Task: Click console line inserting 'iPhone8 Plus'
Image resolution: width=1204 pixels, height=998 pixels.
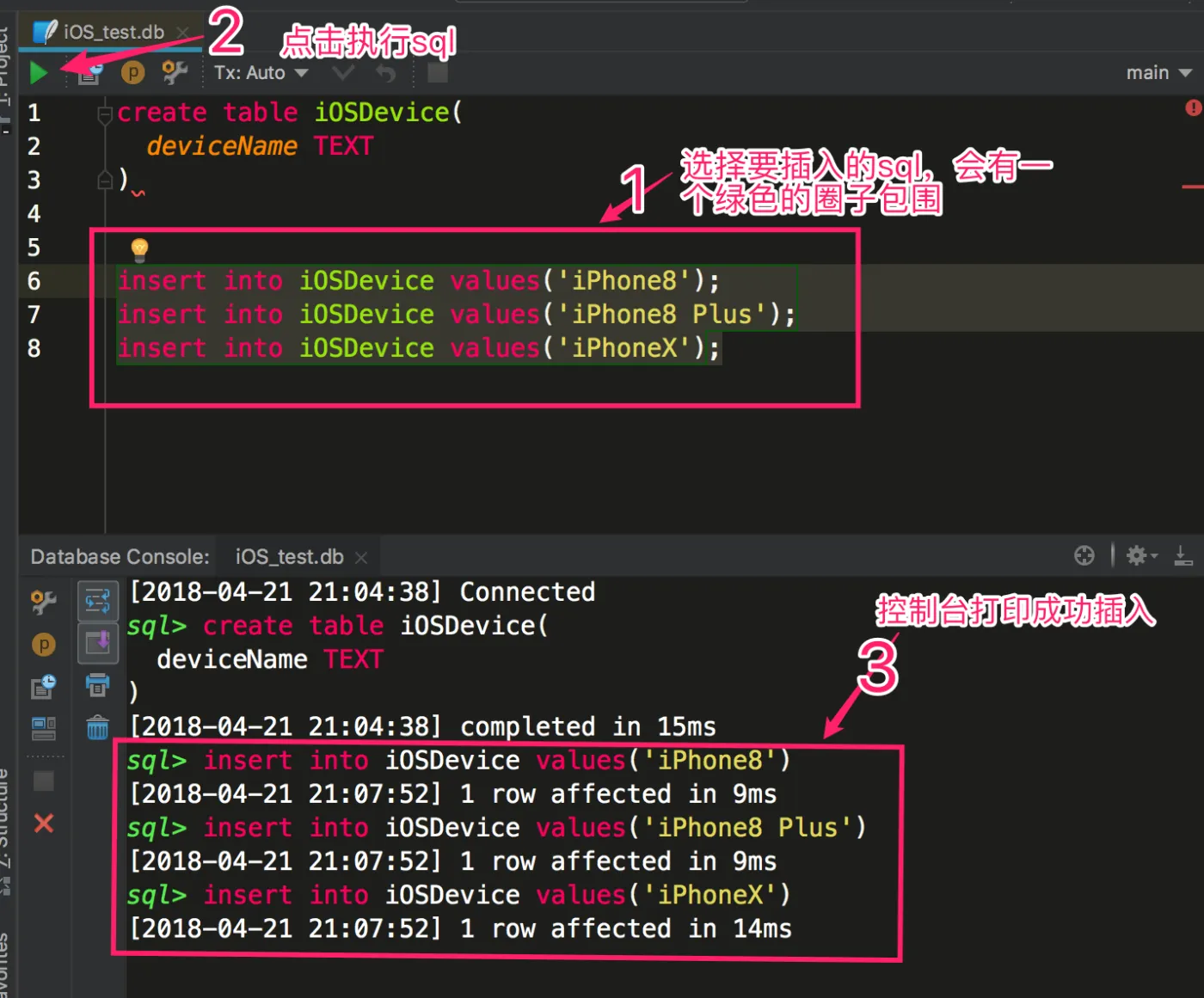Action: [x=496, y=828]
